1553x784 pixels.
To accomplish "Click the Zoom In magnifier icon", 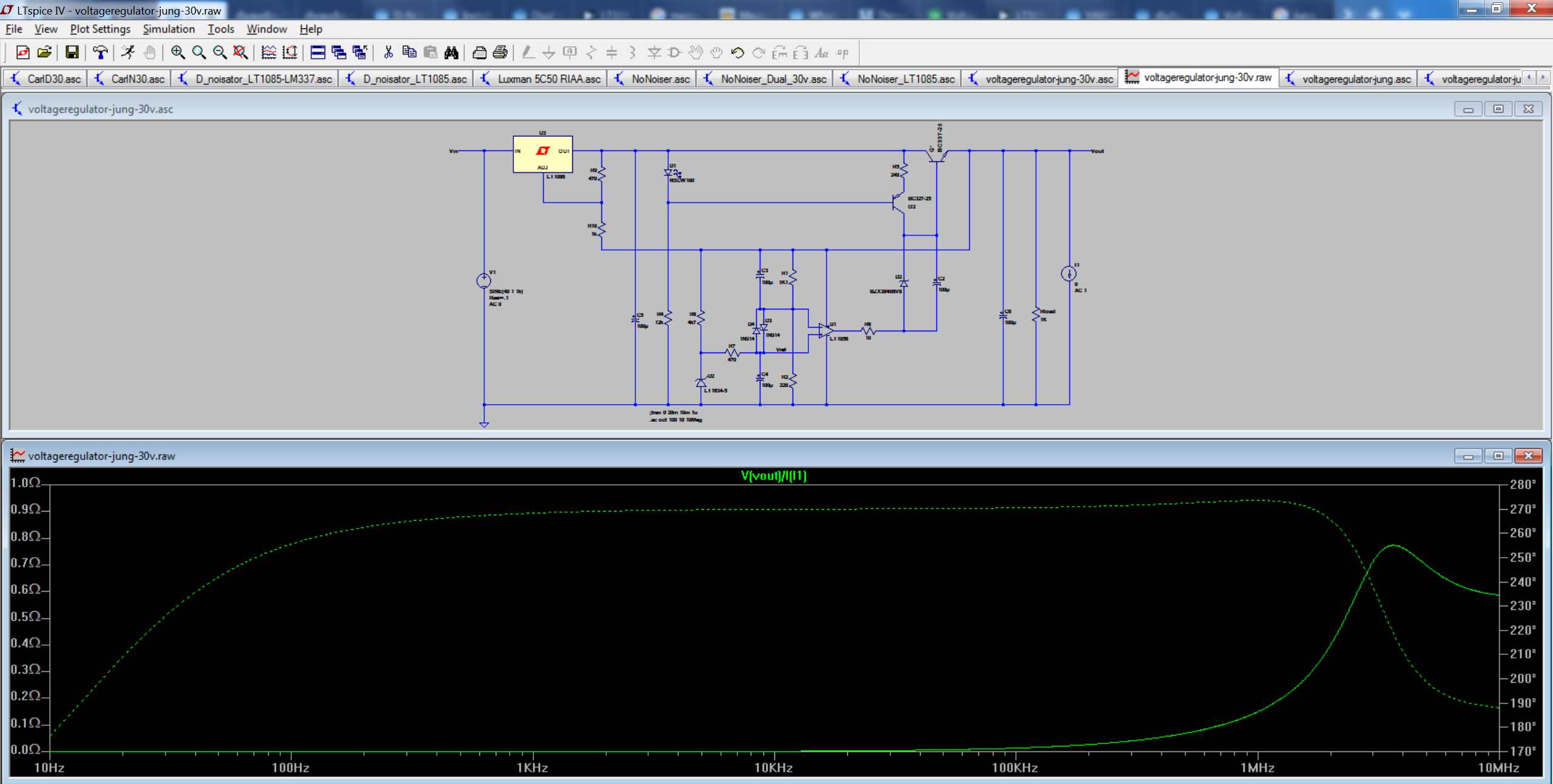I will tap(177, 53).
